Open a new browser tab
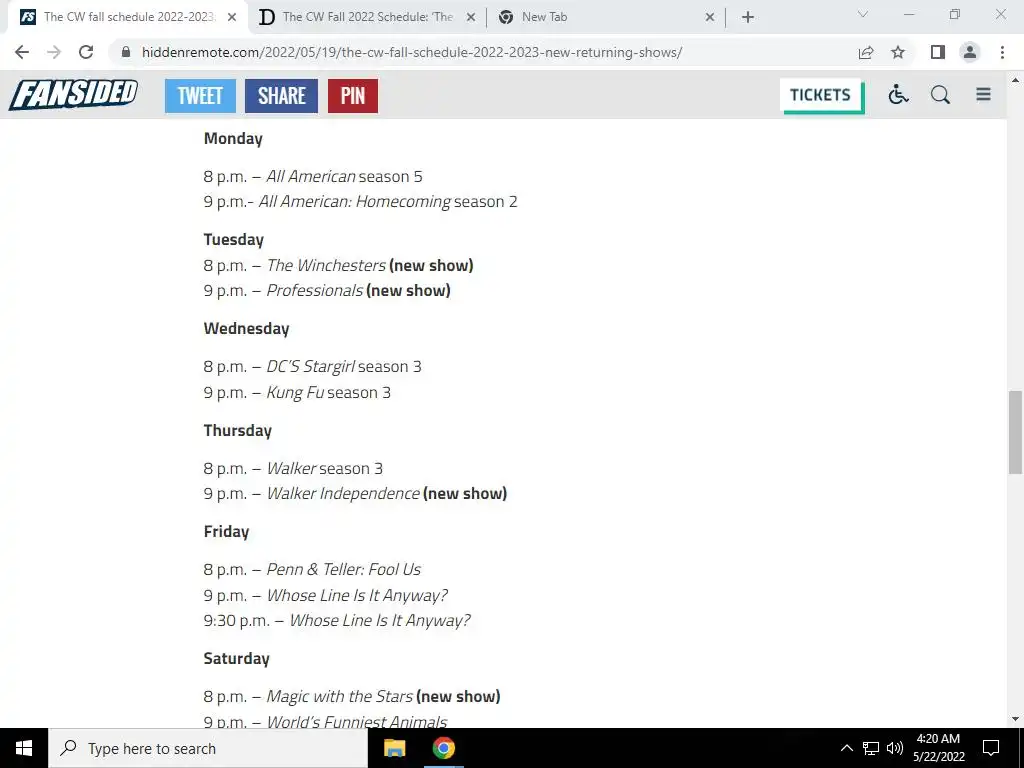1024x768 pixels. (x=748, y=17)
